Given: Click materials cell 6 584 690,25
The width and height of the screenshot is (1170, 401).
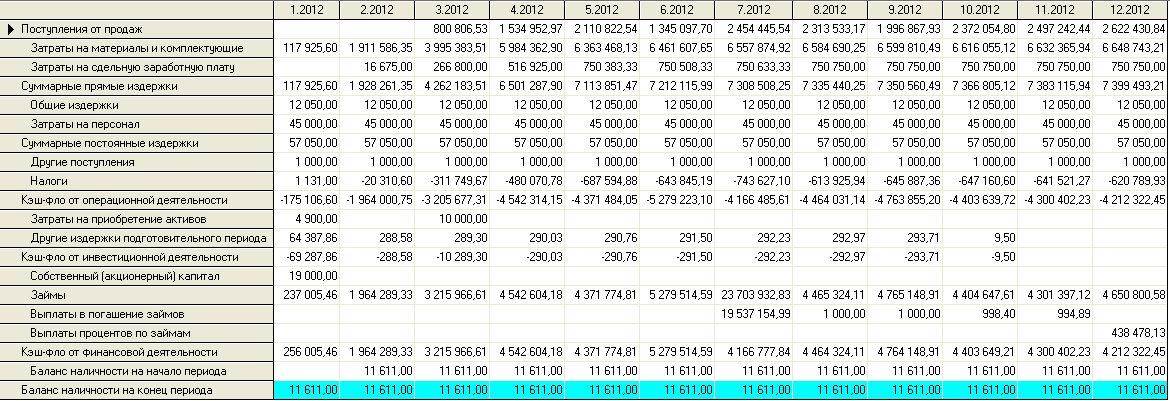Looking at the screenshot, I should pos(830,49).
